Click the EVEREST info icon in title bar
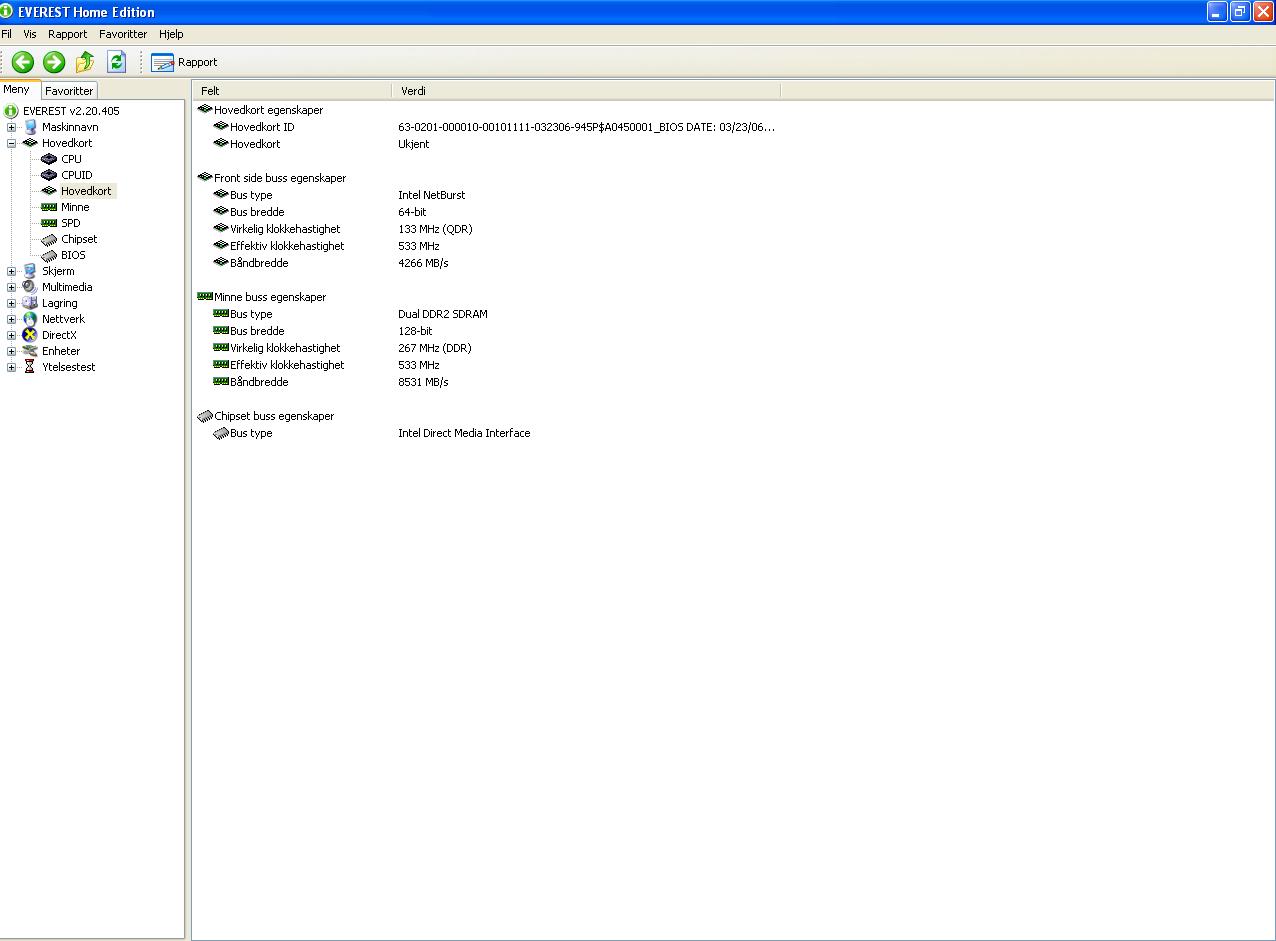The width and height of the screenshot is (1276, 941). 7,11
